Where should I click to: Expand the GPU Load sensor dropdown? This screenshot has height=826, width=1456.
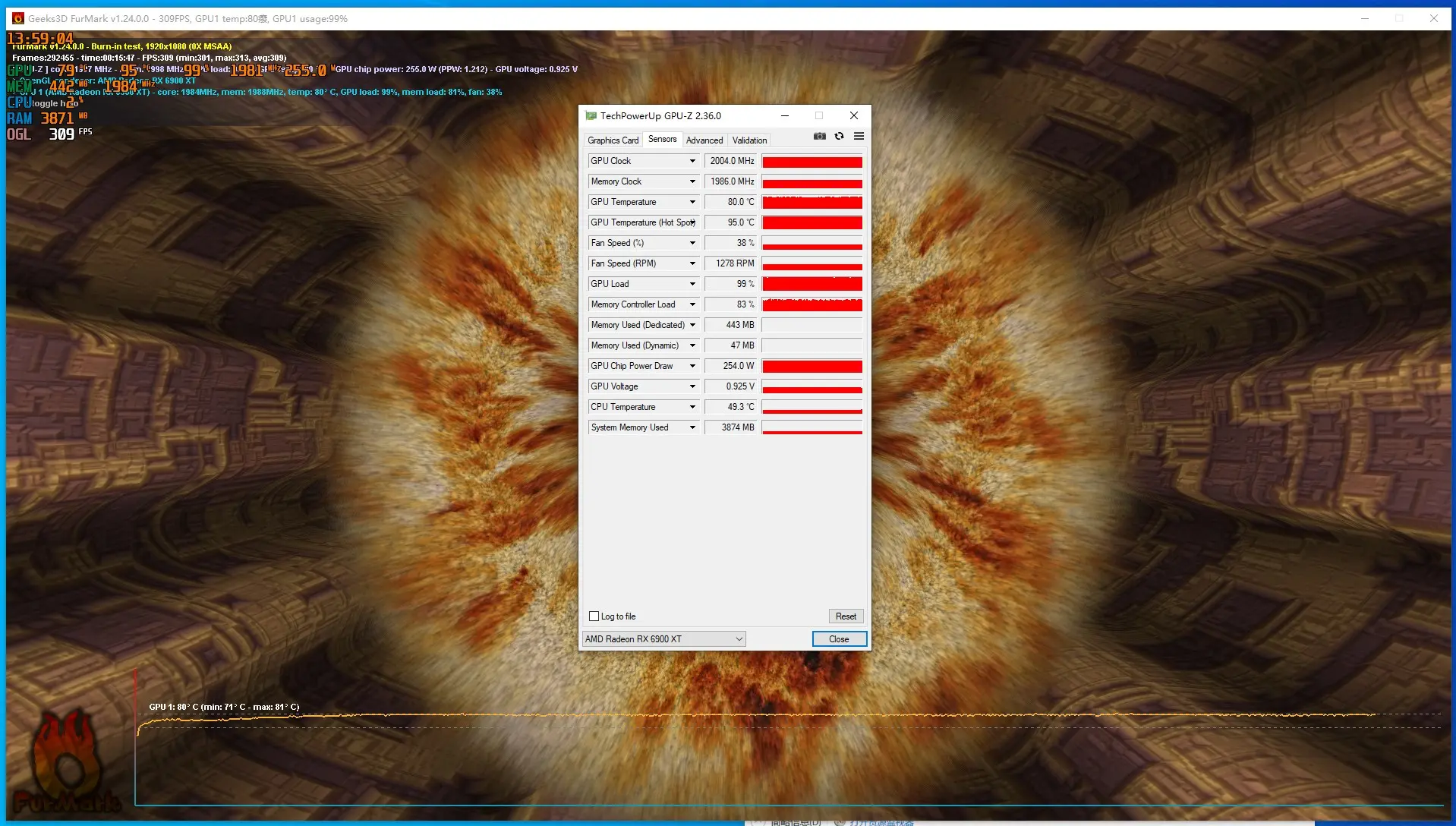(692, 284)
